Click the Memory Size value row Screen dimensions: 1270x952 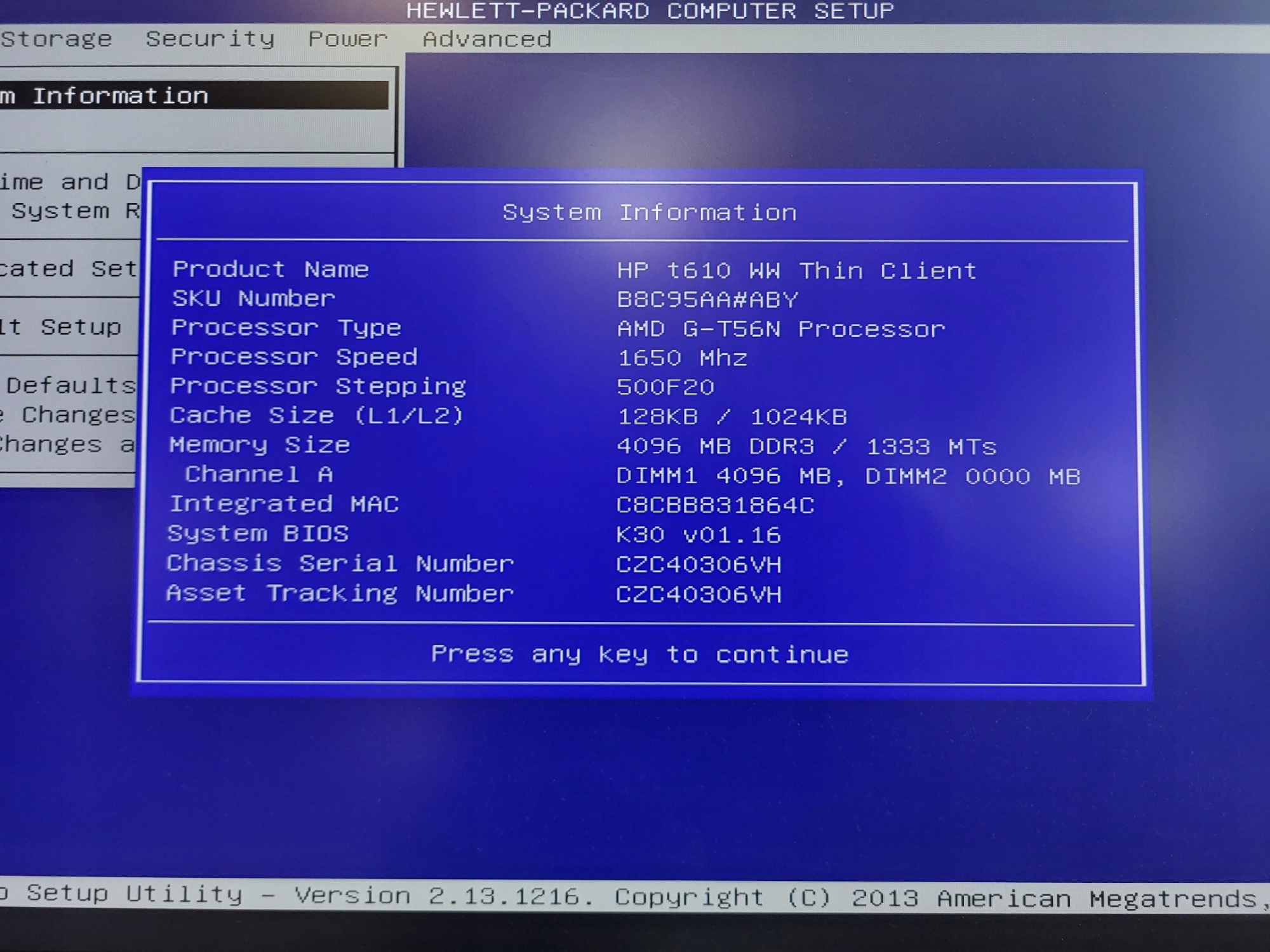point(806,447)
